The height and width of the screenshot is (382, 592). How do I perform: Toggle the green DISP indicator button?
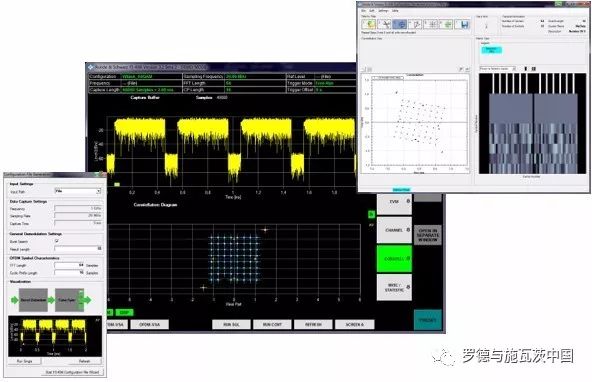[x=124, y=313]
